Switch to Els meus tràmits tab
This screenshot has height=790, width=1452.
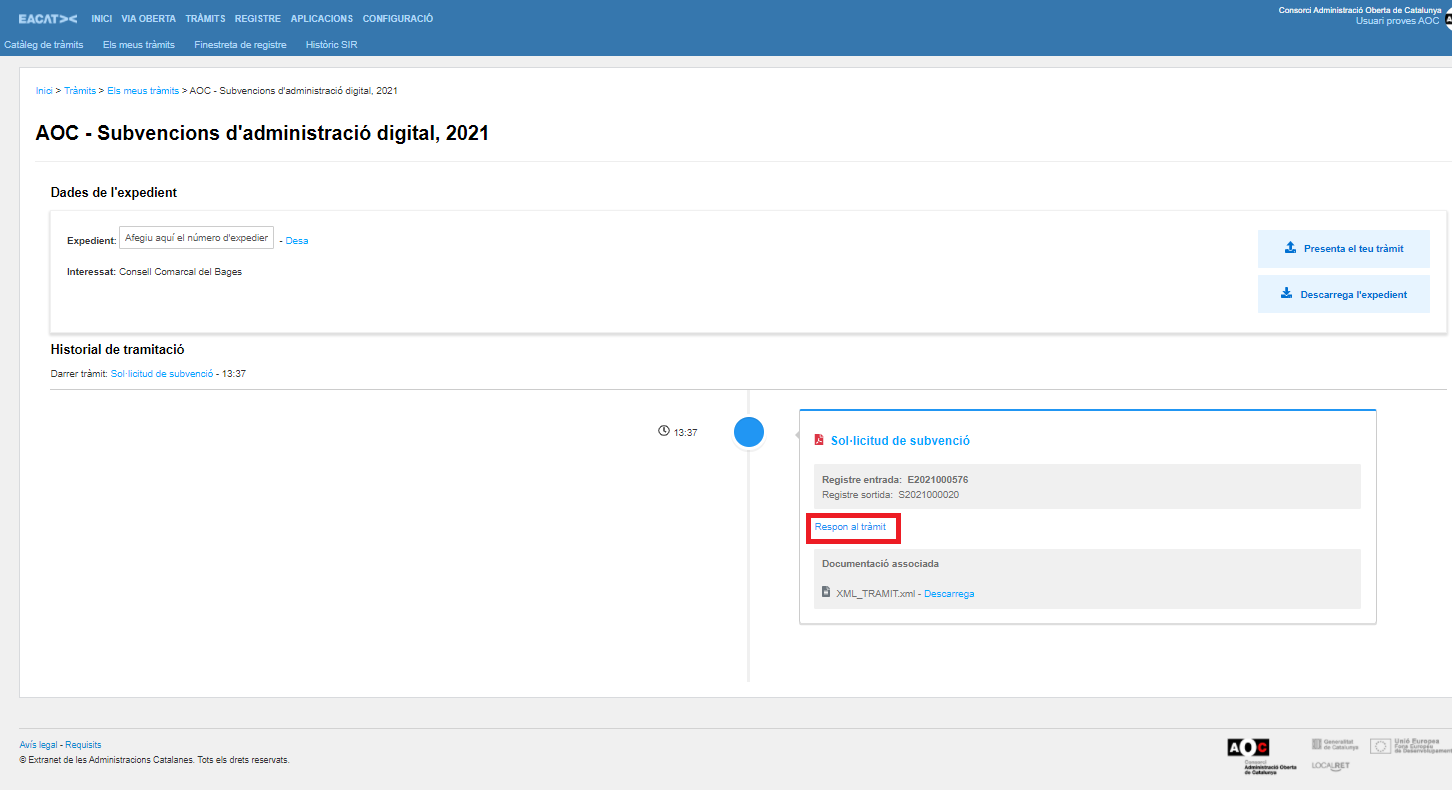tap(138, 45)
